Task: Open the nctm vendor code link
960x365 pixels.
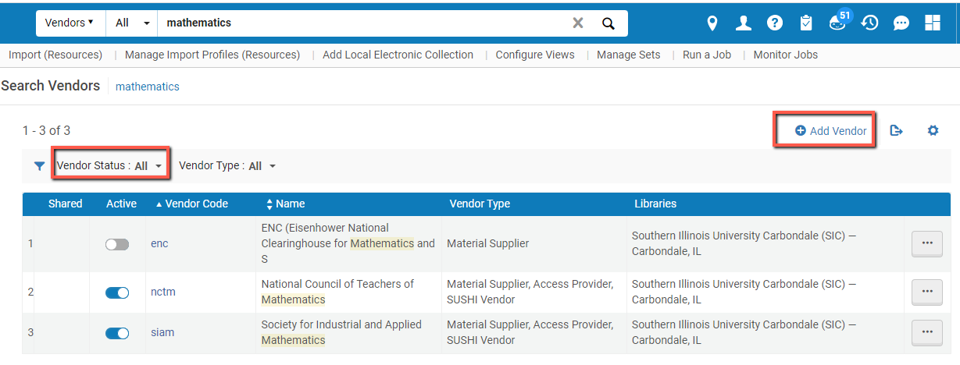Action: click(163, 292)
